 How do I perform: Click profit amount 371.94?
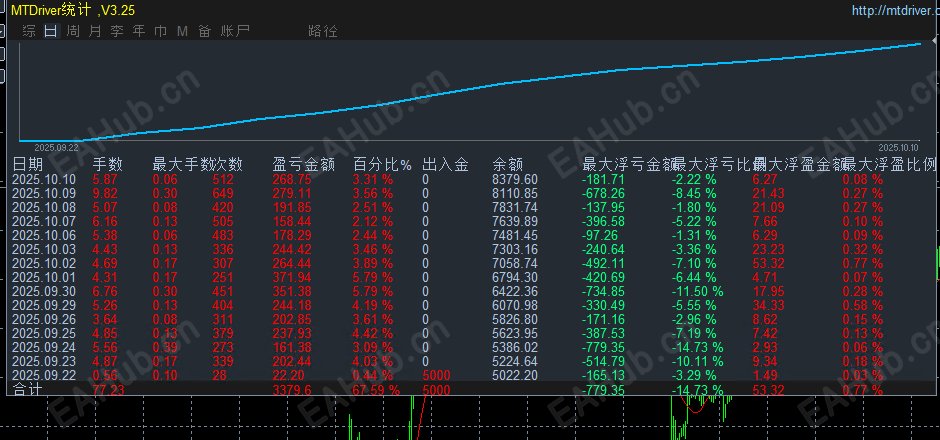(292, 277)
